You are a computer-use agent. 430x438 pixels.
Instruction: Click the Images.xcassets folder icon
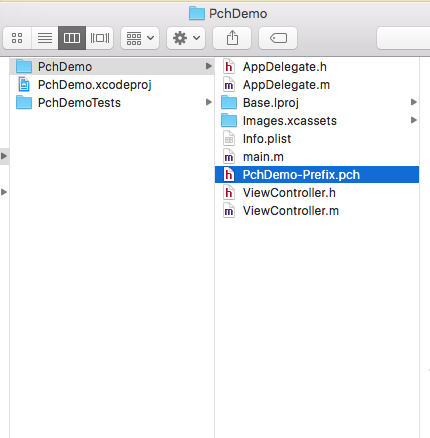pyautogui.click(x=229, y=121)
